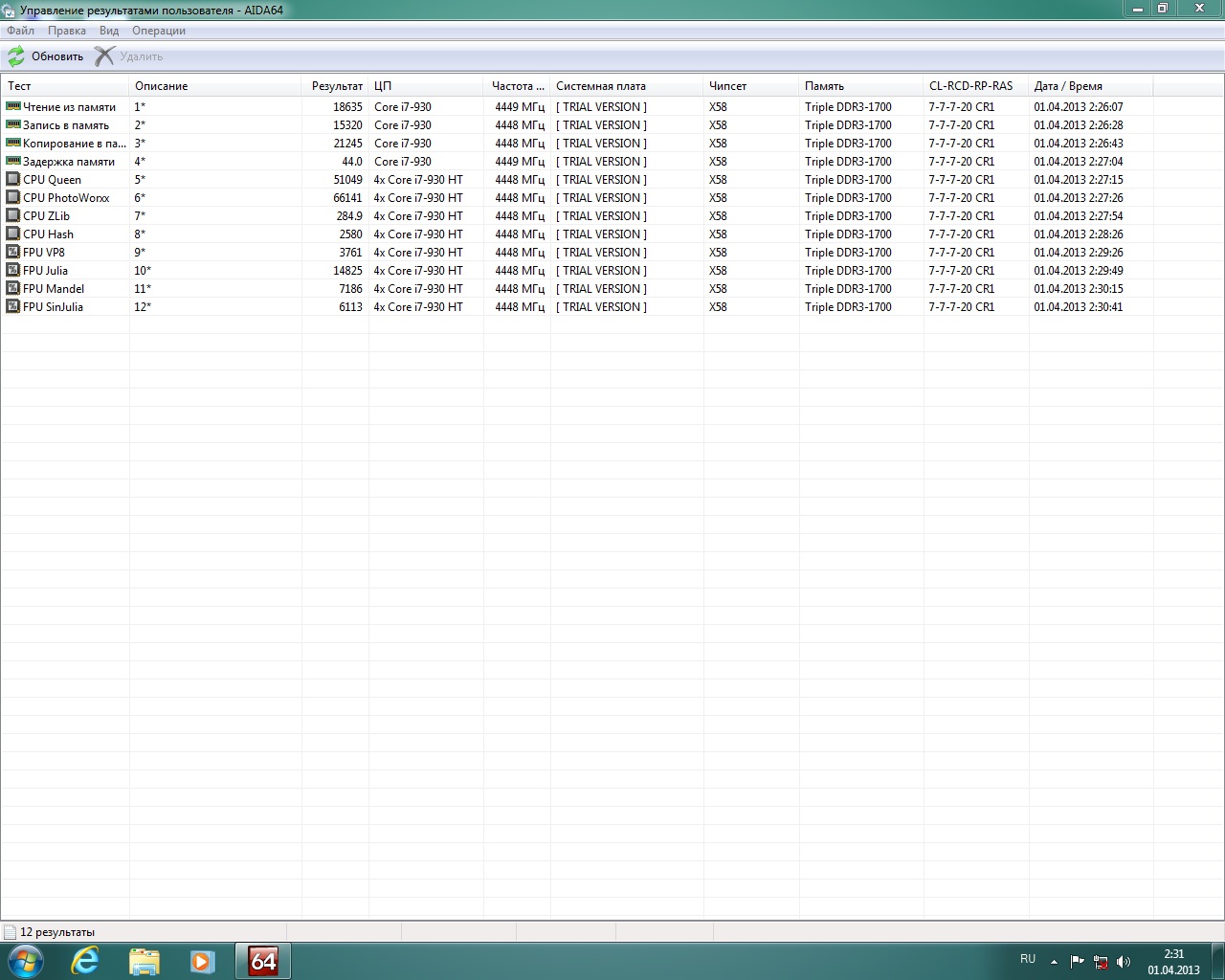Sort by Частота column header
The width and height of the screenshot is (1225, 980).
pyautogui.click(x=517, y=86)
